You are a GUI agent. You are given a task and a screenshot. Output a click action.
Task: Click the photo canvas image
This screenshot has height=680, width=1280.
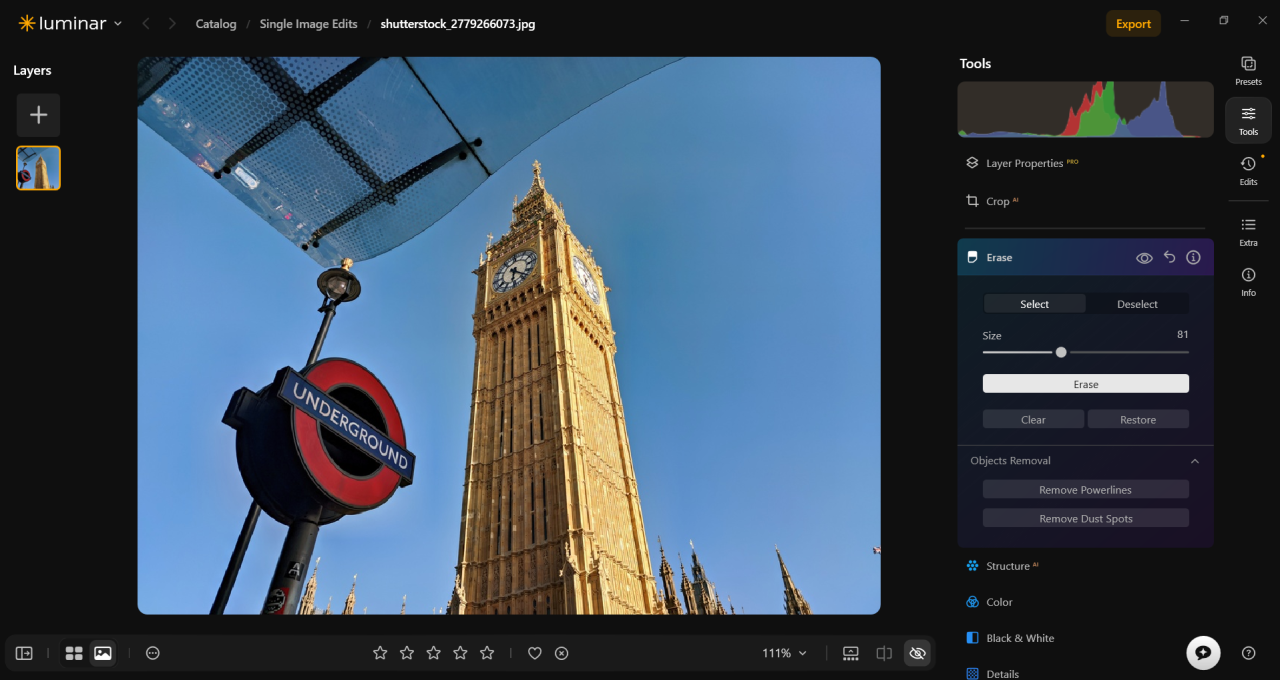pos(509,335)
